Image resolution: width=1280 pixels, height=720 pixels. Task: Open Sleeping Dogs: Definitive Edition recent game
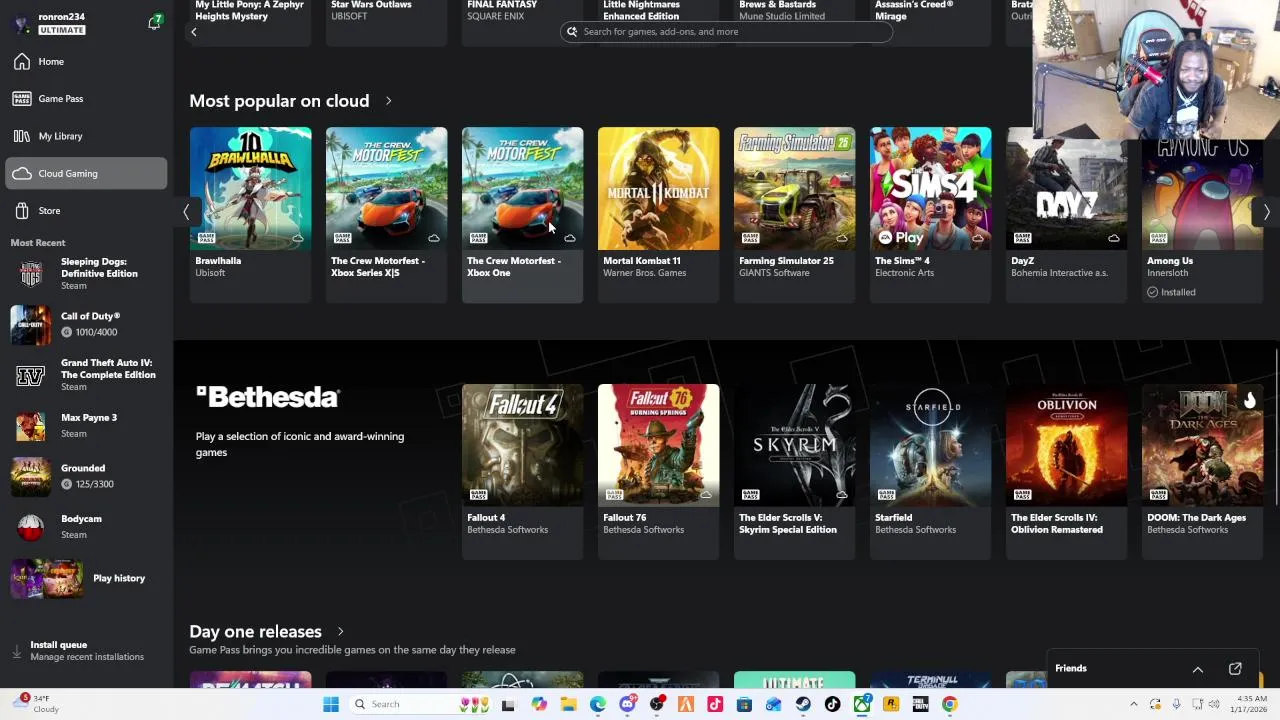click(88, 273)
